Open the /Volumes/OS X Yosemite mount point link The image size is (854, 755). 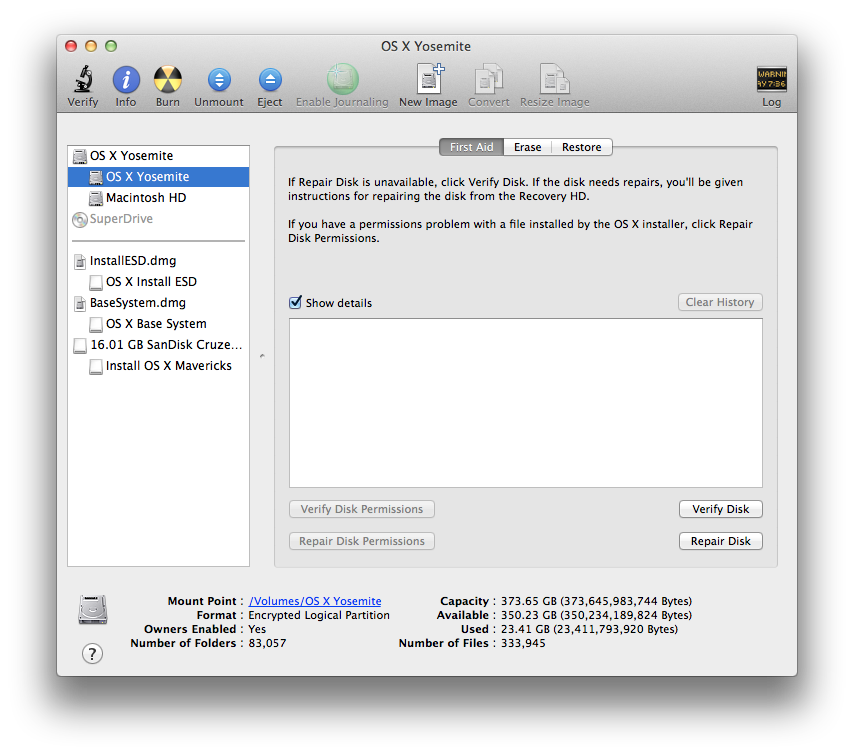(315, 601)
